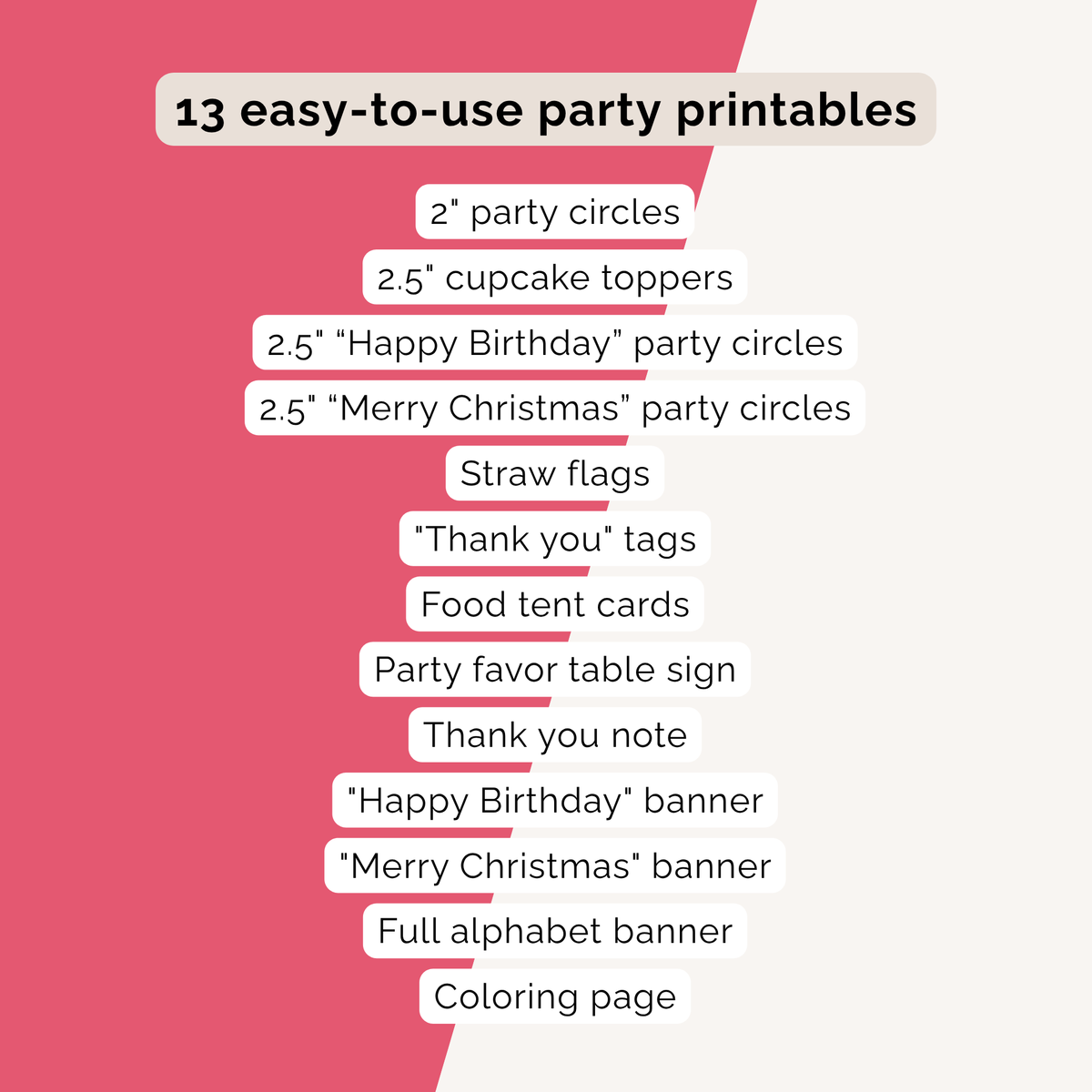Screen dimensions: 1092x1092
Task: Select the Coloring page label
Action: pyautogui.click(x=555, y=997)
